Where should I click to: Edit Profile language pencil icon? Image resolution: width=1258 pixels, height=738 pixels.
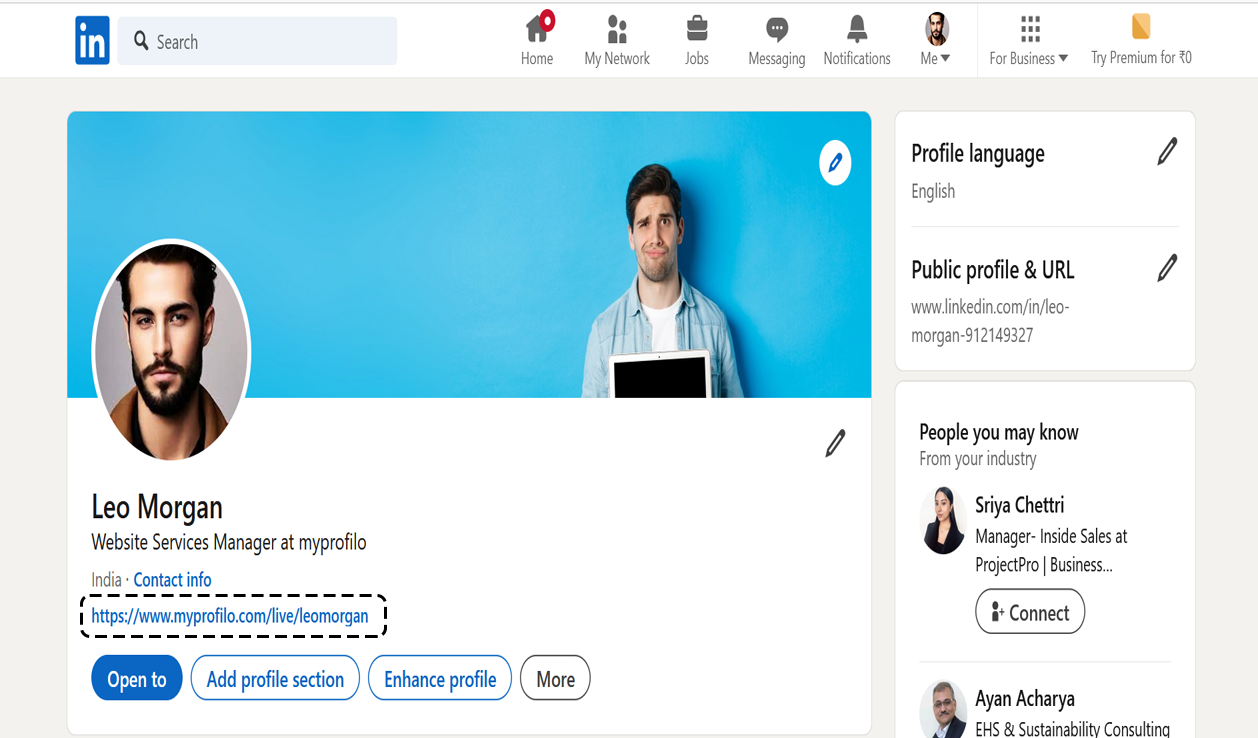1167,152
